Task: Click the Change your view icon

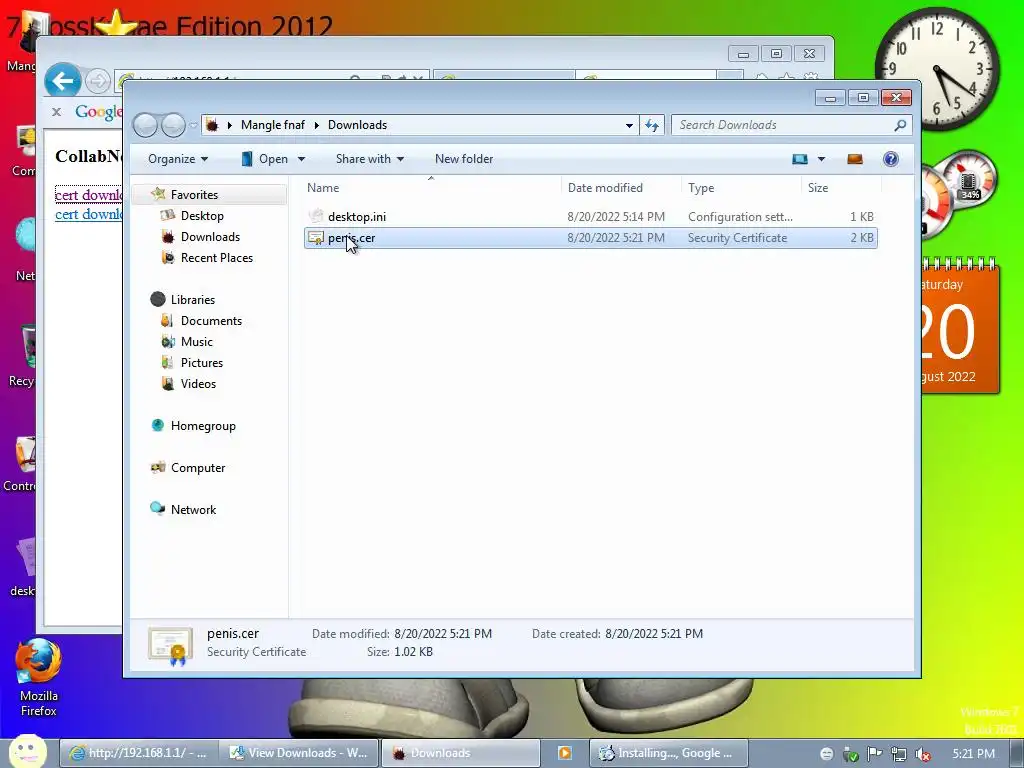Action: tap(800, 159)
